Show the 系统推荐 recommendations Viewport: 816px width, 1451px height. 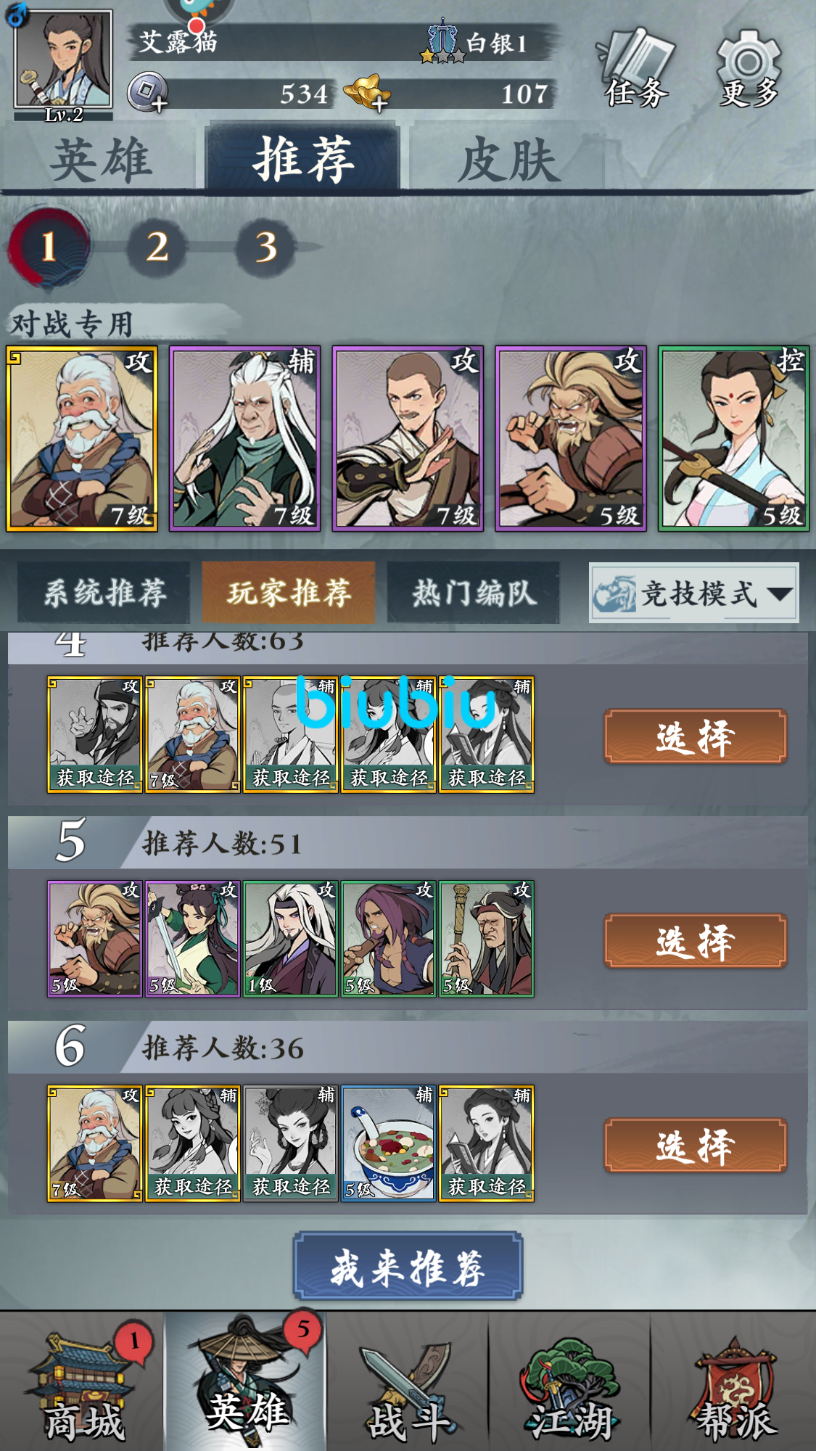[x=105, y=593]
